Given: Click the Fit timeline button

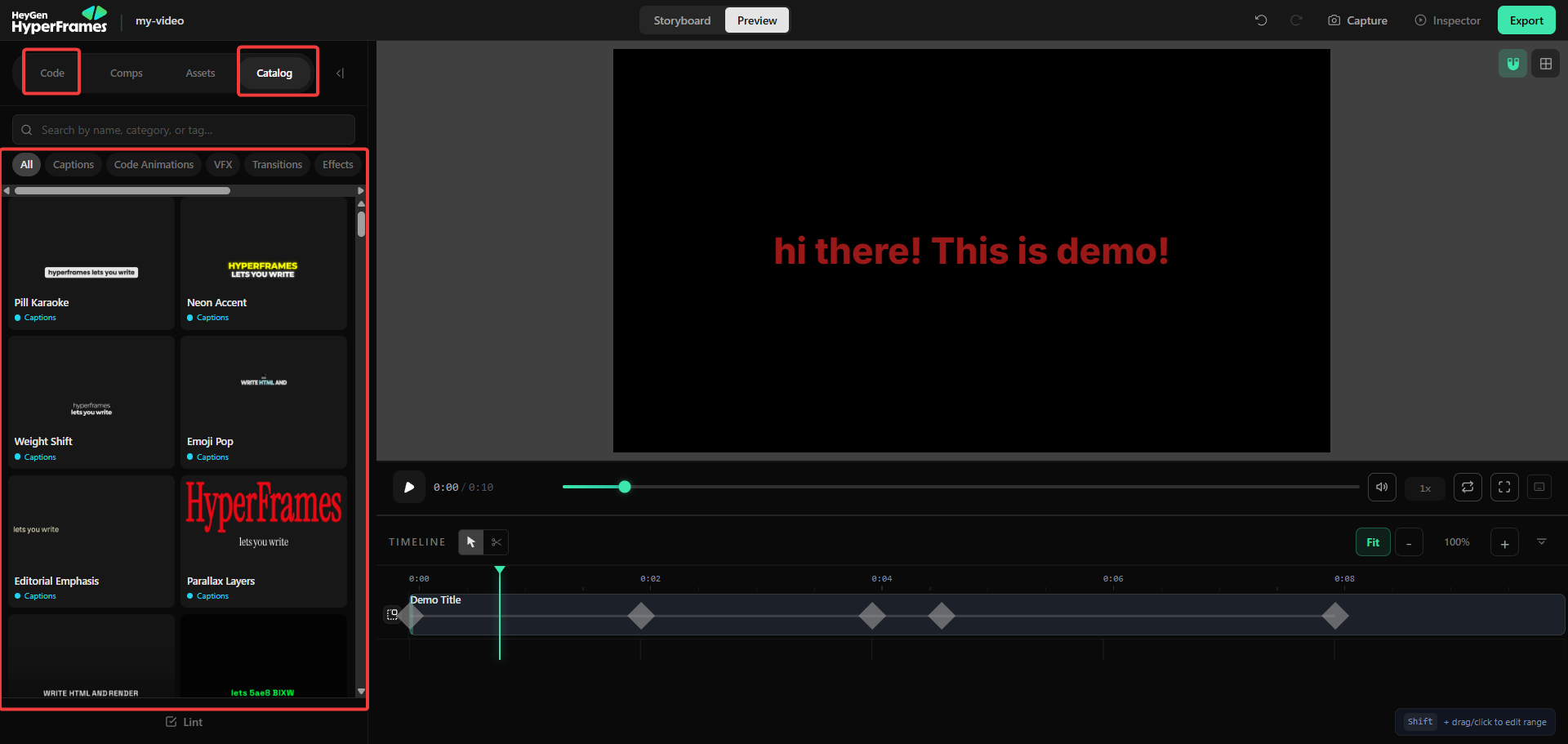Looking at the screenshot, I should coord(1373,542).
